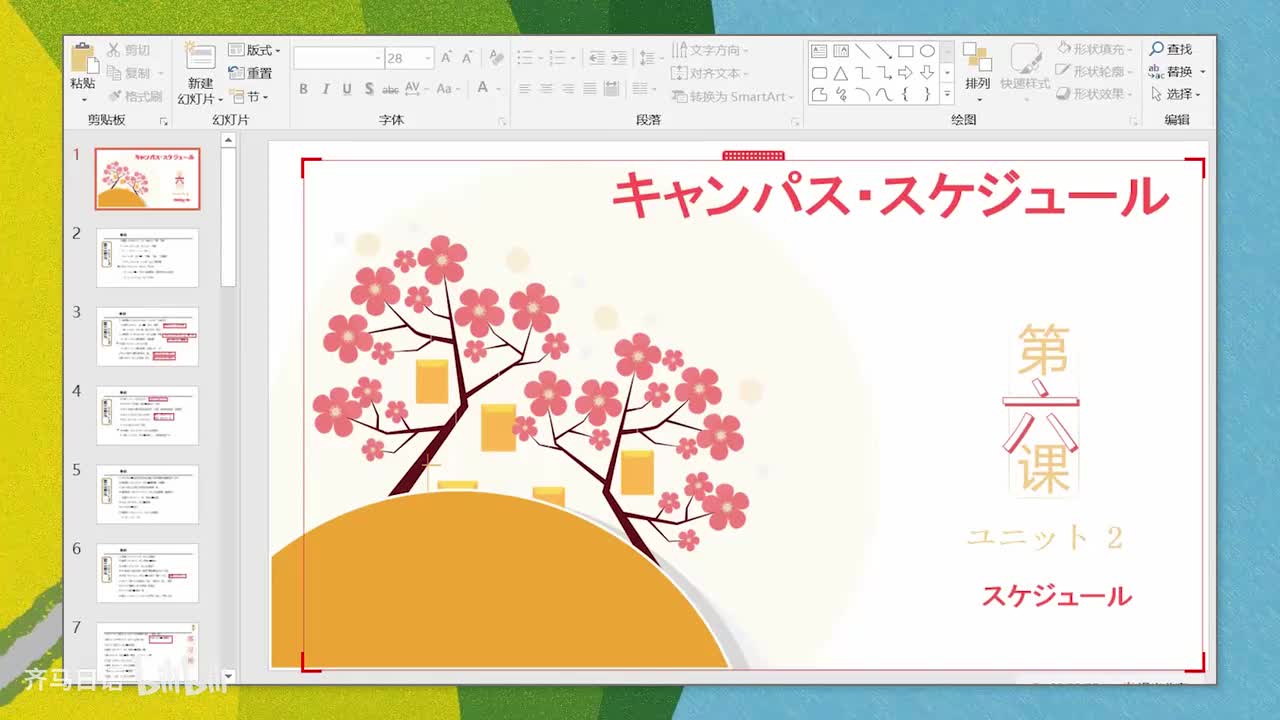
Task: Open the Arrange (排列) dropdown
Action: pos(977,72)
